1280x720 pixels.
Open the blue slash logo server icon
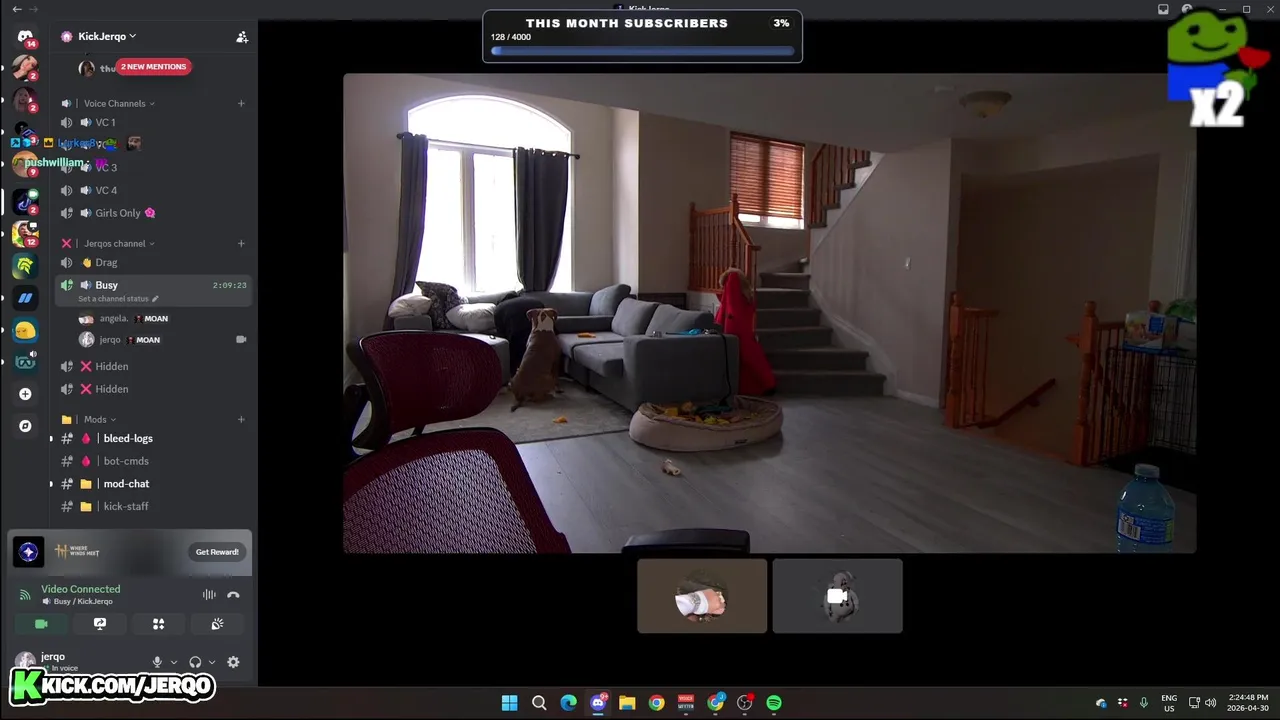click(x=25, y=298)
